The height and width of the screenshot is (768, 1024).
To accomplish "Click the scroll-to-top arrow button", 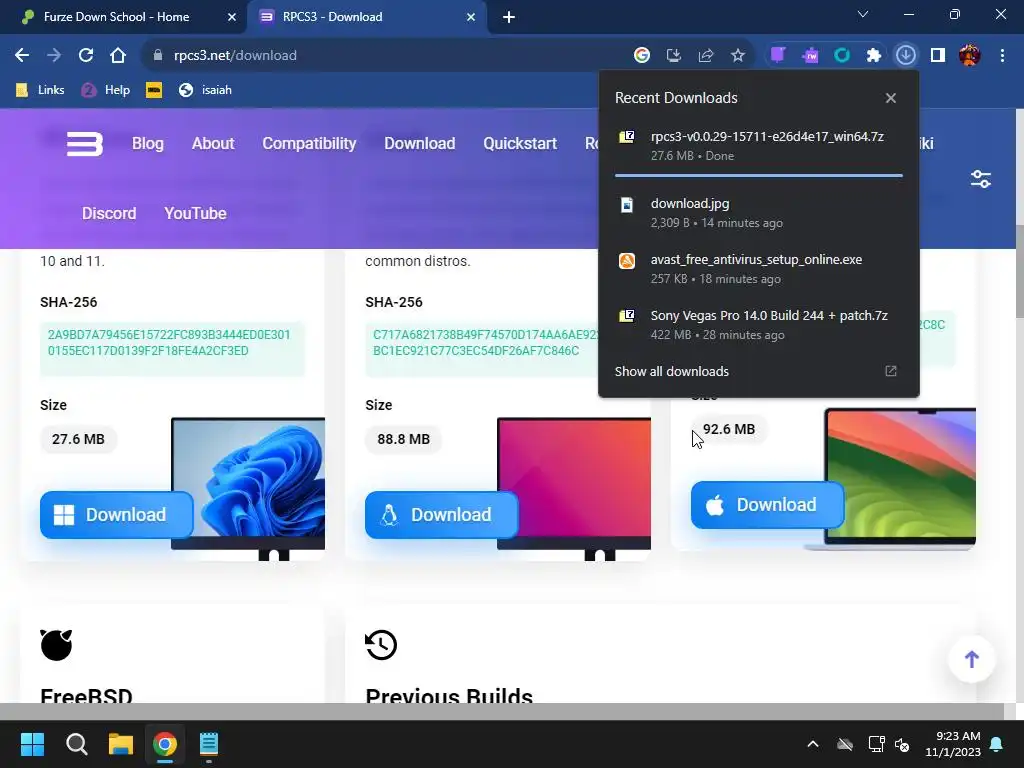I will [x=972, y=659].
